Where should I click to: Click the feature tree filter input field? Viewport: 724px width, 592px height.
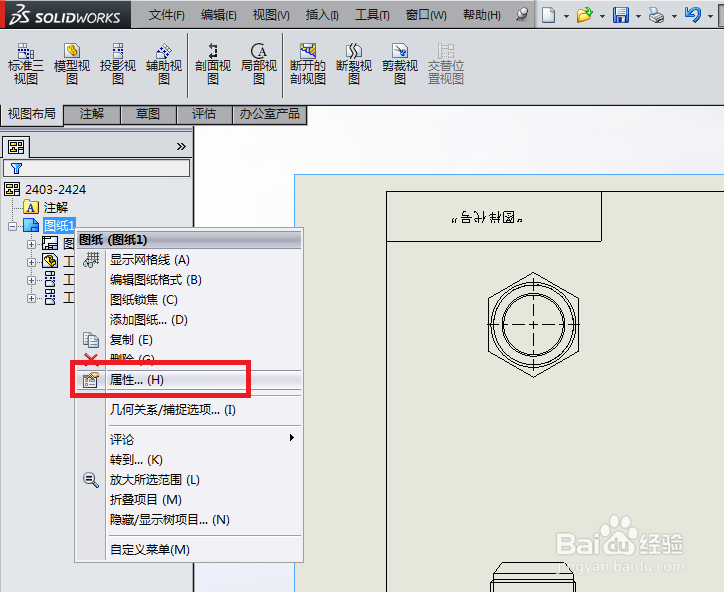coord(97,168)
